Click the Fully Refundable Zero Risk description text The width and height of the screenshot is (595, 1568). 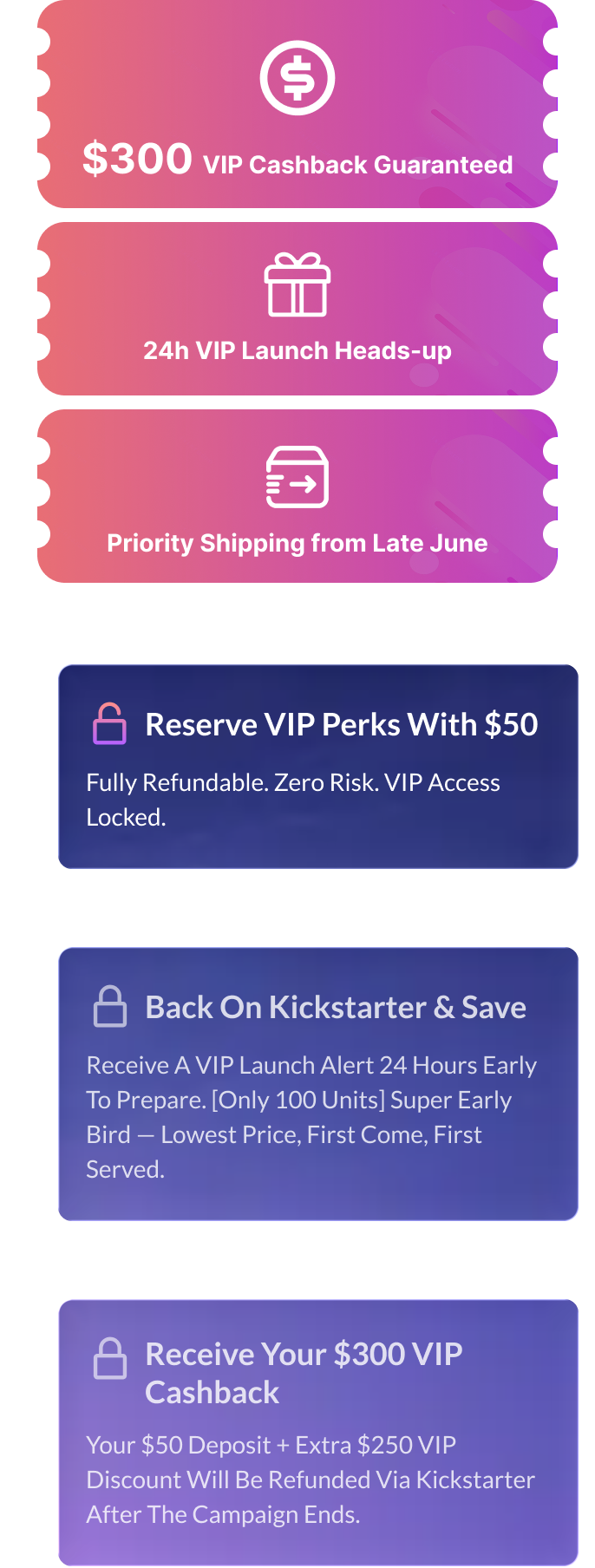(x=293, y=800)
